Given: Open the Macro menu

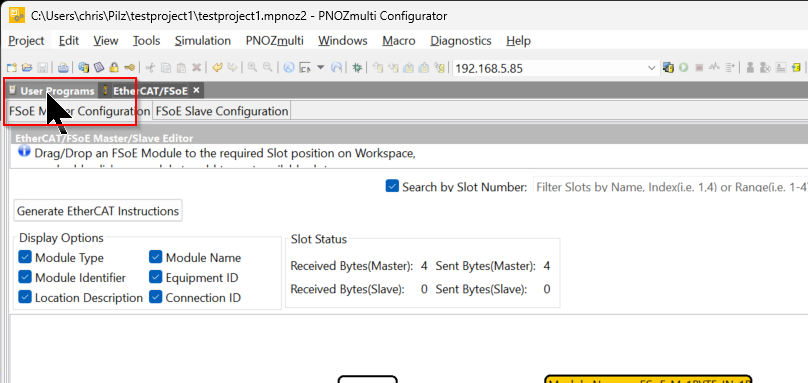Looking at the screenshot, I should point(399,41).
